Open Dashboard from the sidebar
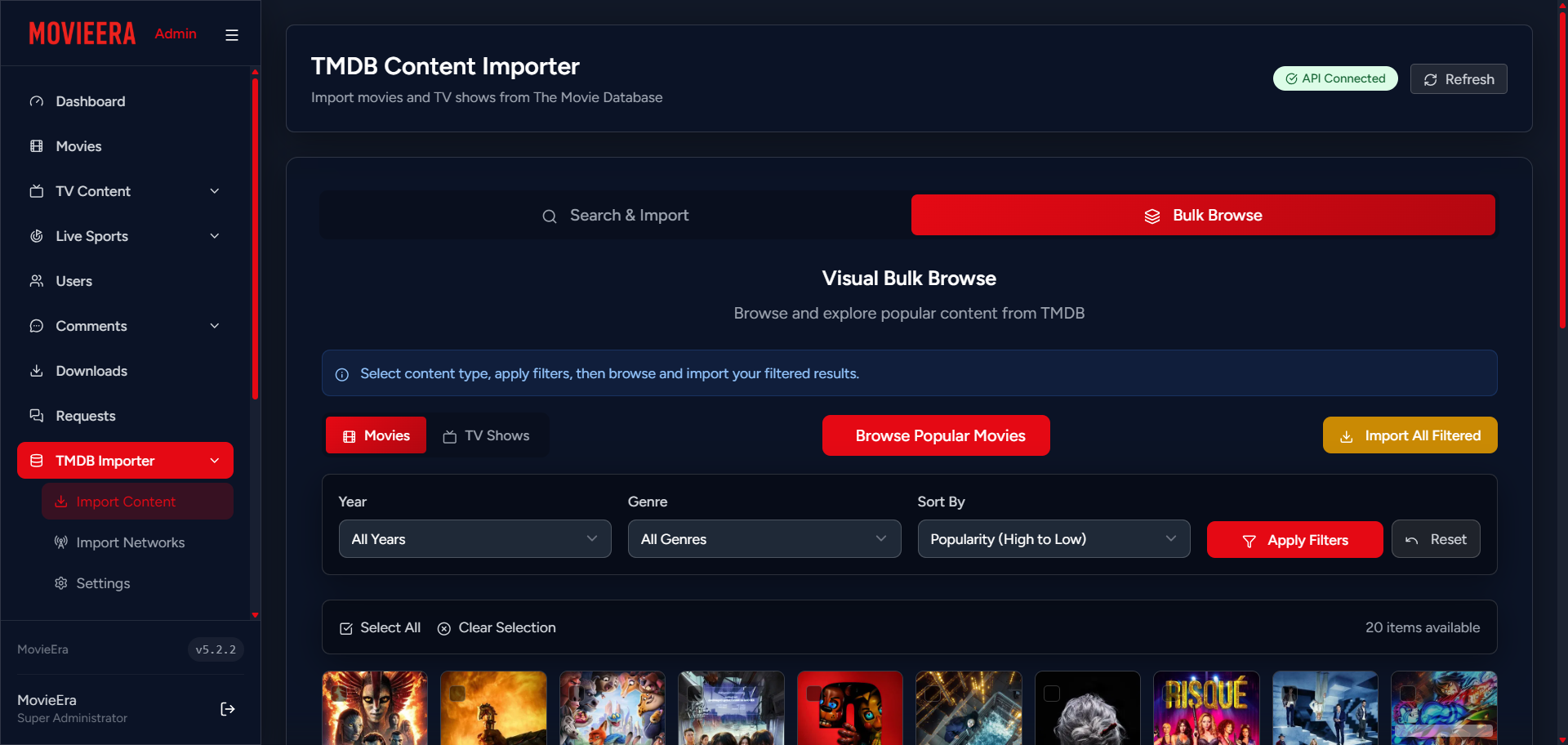Screen dimensions: 1568x745 (x=90, y=101)
